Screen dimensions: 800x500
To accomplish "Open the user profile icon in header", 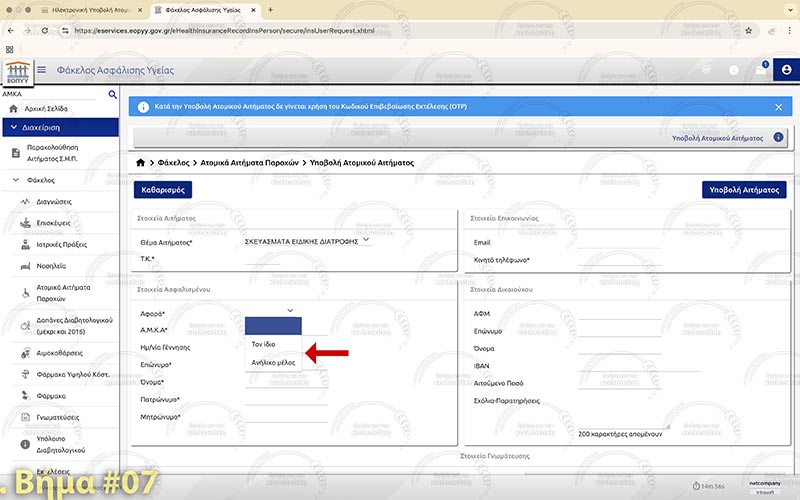I will click(787, 69).
